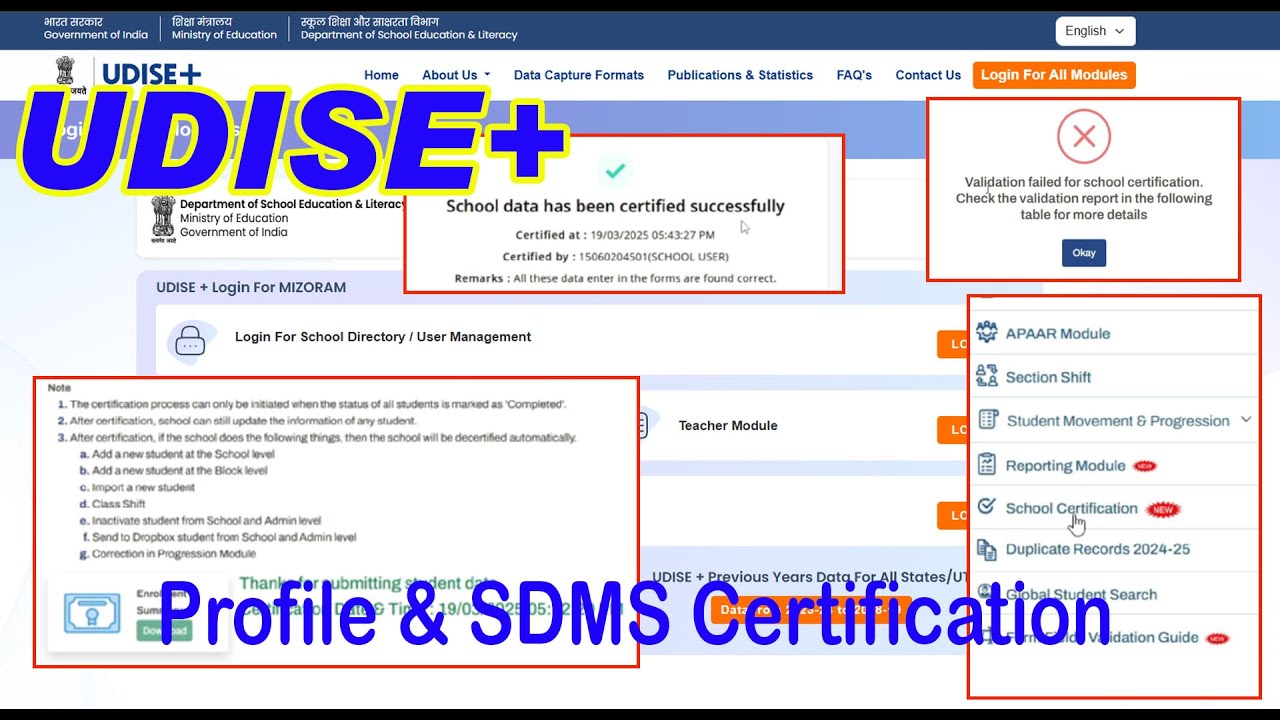This screenshot has height=720, width=1280.
Task: Click the Section Shift sidebar icon
Action: coord(987,376)
